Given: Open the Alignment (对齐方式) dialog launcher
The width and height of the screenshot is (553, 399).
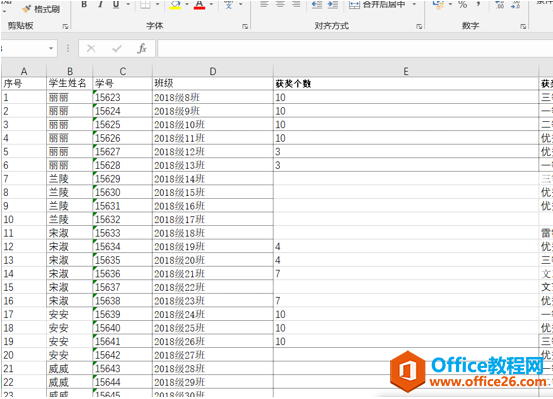Looking at the screenshot, I should click(419, 26).
